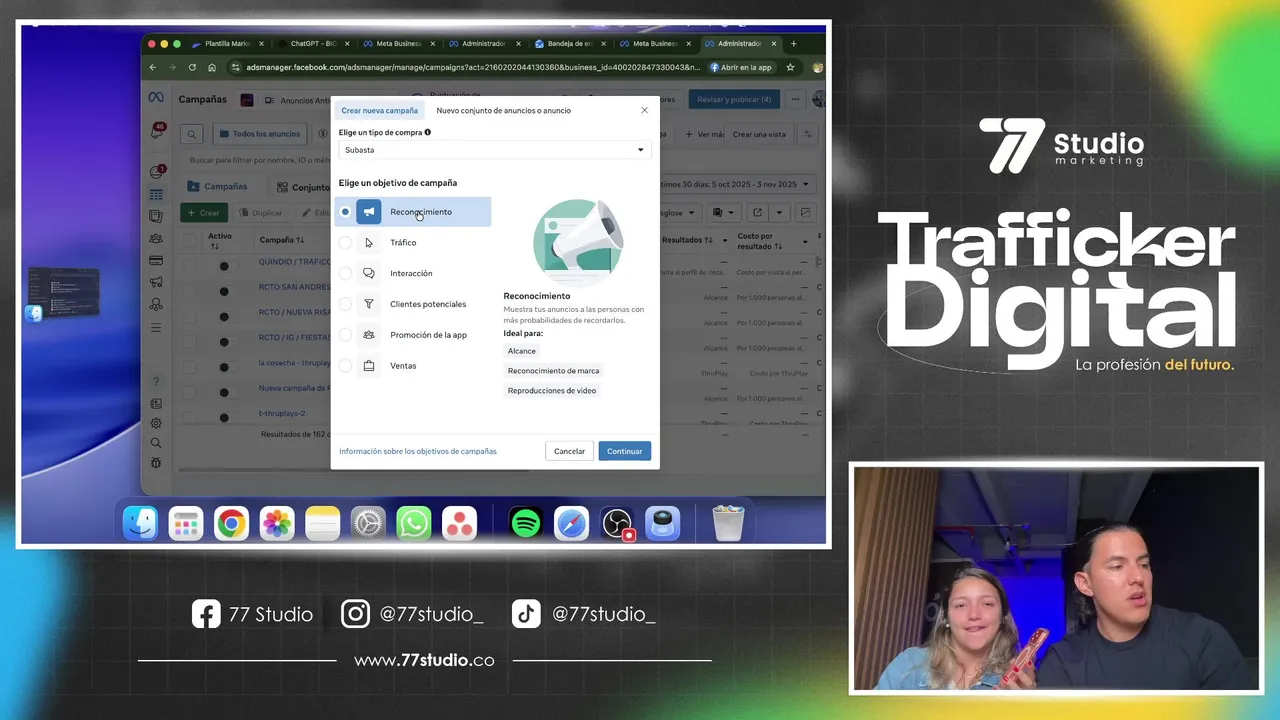Switch to ChatGPT browser tab
The width and height of the screenshot is (1280, 720).
coord(312,44)
